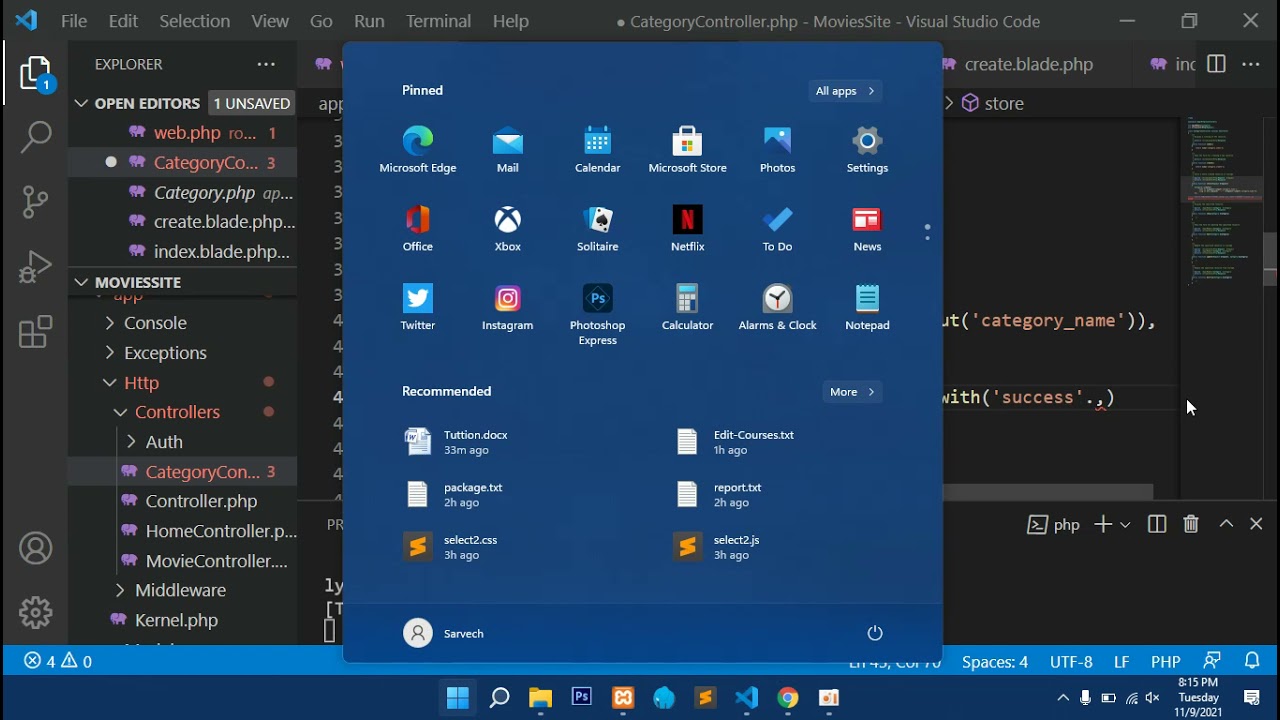Open the Accounts menu in VS Code

[36, 549]
